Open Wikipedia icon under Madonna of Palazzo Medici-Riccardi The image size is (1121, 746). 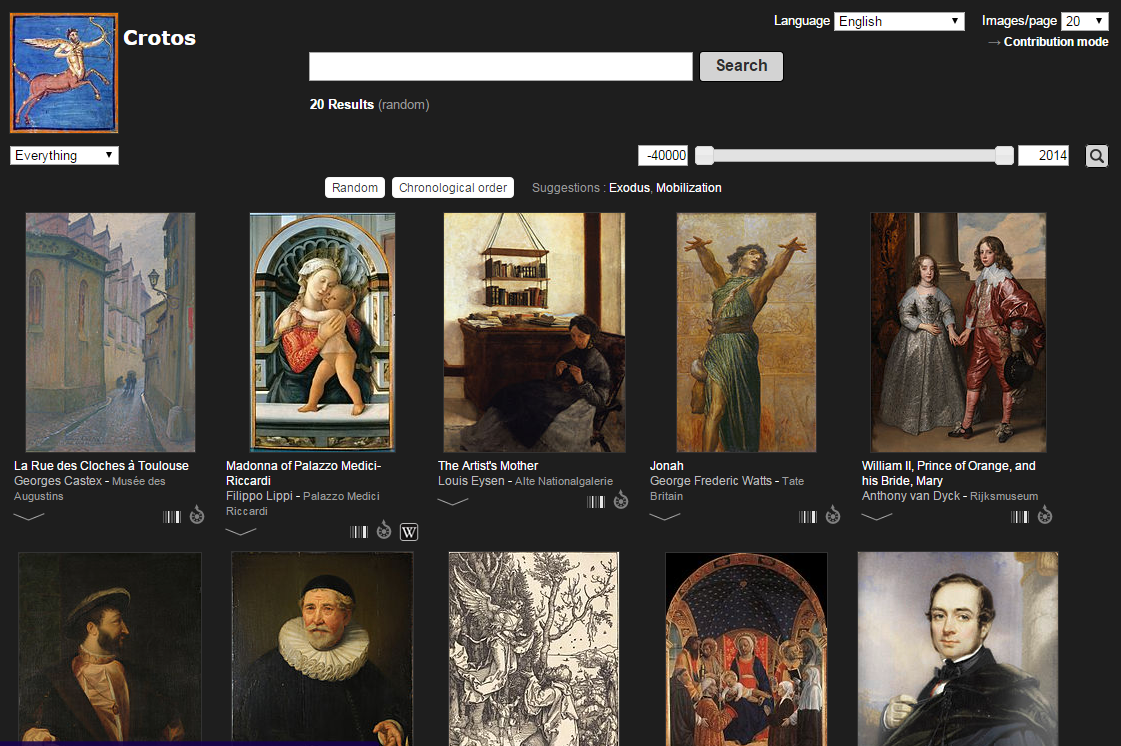point(409,532)
